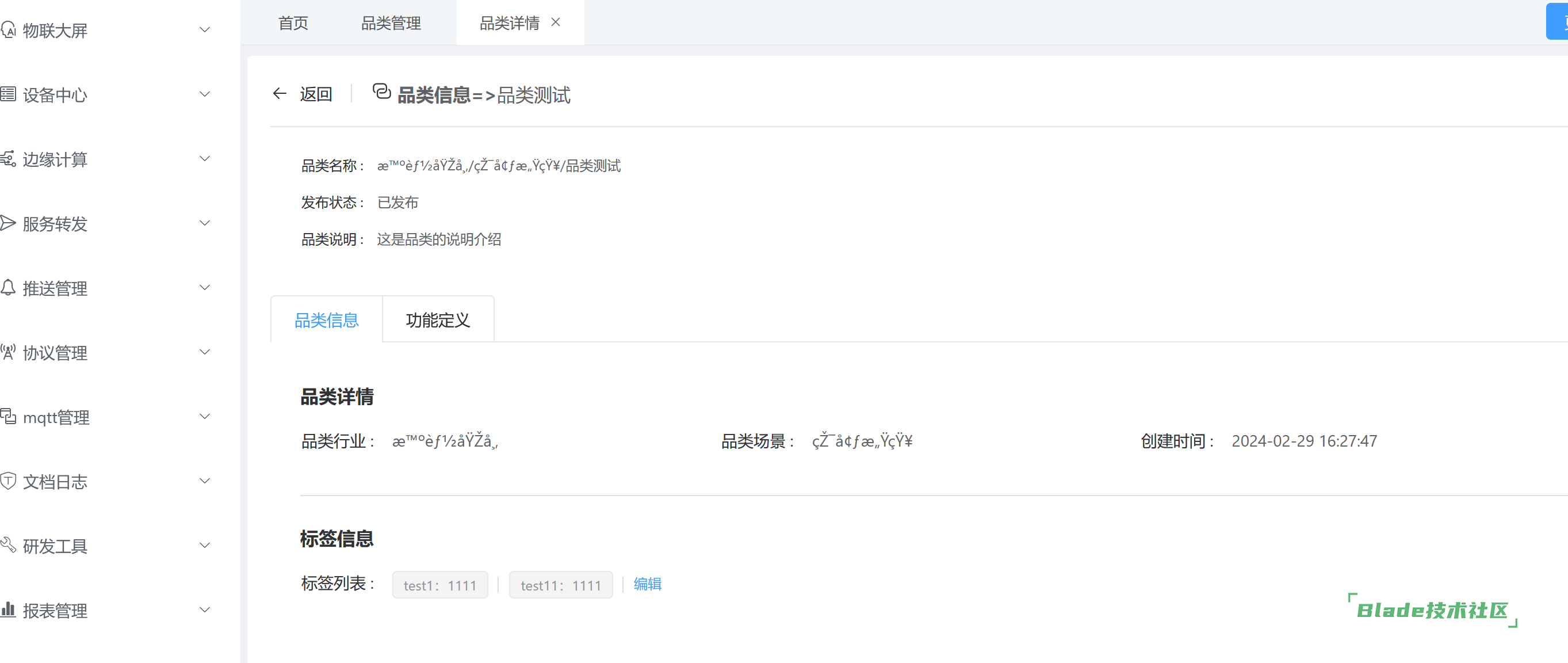Click the 返回 back text
The height and width of the screenshot is (663, 1568).
click(315, 94)
